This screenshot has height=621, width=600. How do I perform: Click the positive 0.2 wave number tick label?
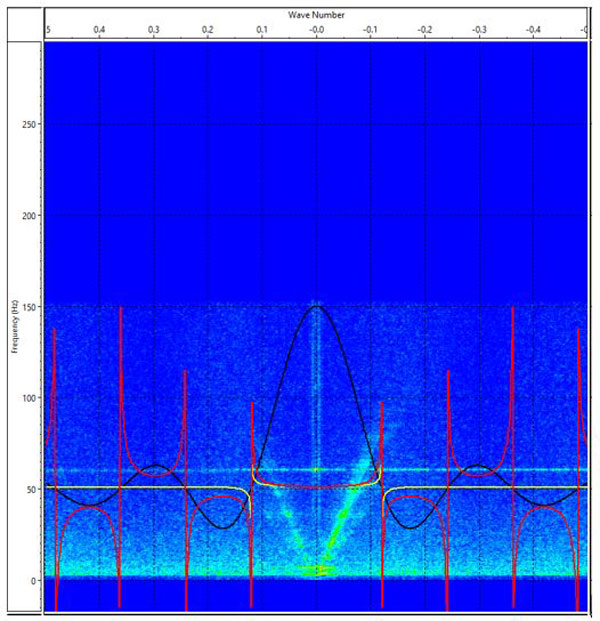(207, 31)
